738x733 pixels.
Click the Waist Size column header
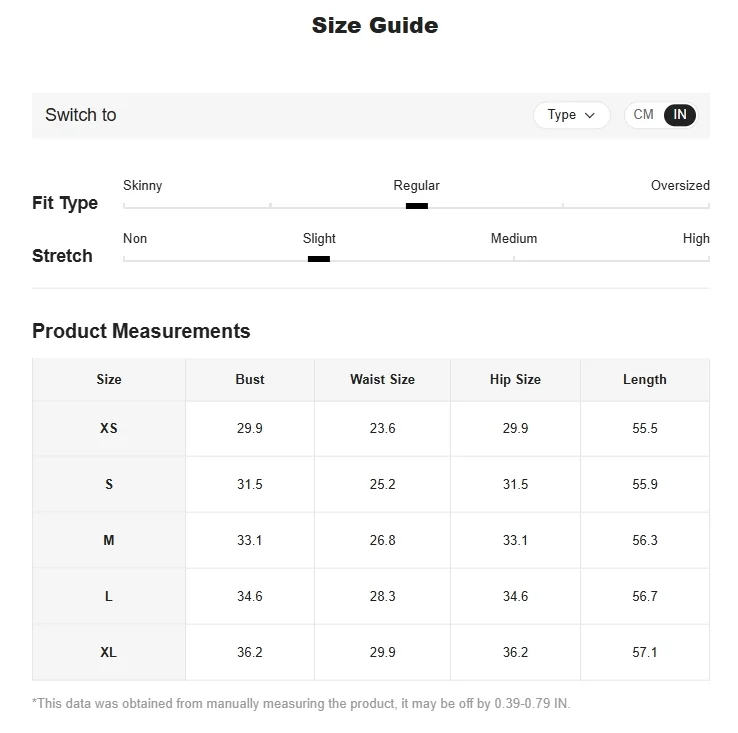382,380
